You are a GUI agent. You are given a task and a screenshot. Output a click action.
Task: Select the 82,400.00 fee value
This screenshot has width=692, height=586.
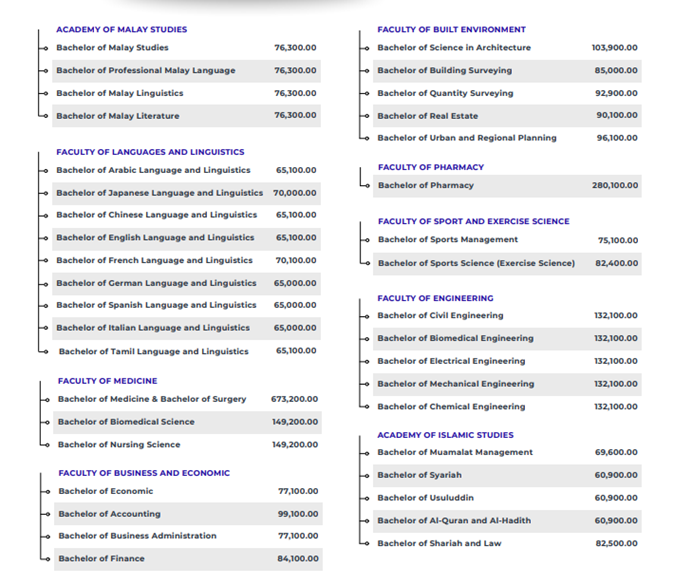click(x=617, y=263)
